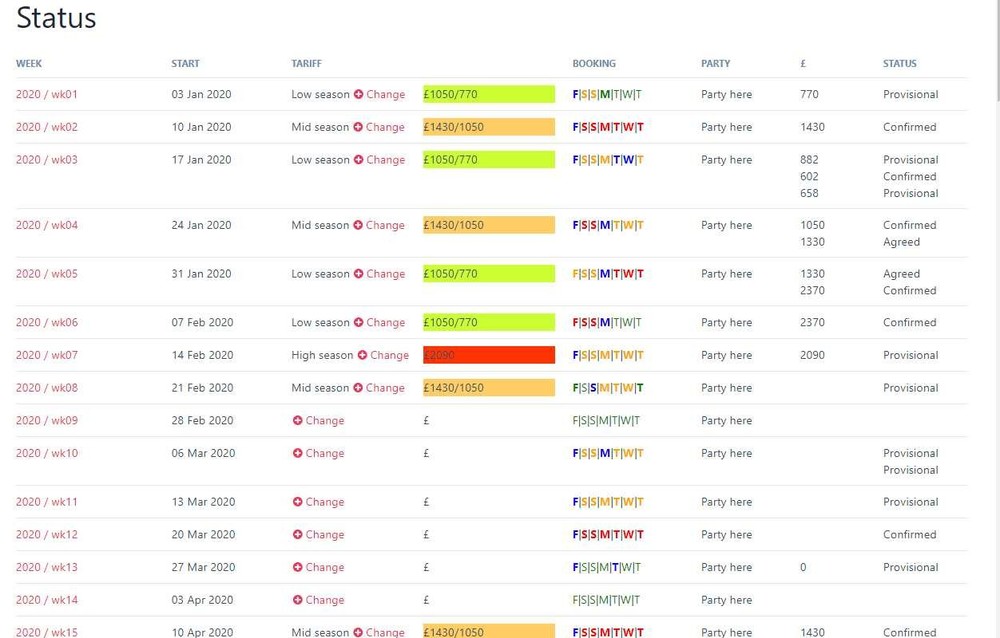The width and height of the screenshot is (1000, 638).
Task: Click the plus Change icon in wk02 row
Action: pos(358,128)
